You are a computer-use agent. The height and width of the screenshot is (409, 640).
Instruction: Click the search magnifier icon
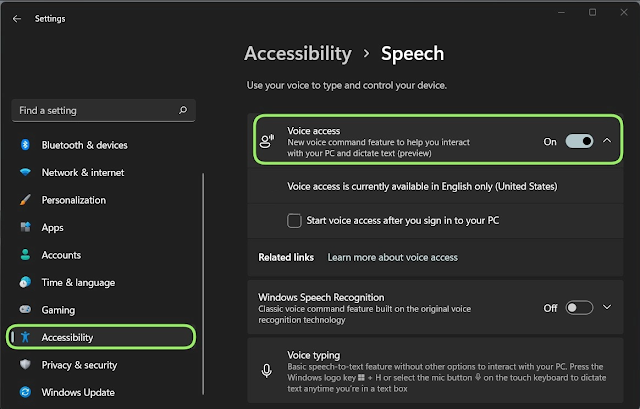click(x=182, y=110)
